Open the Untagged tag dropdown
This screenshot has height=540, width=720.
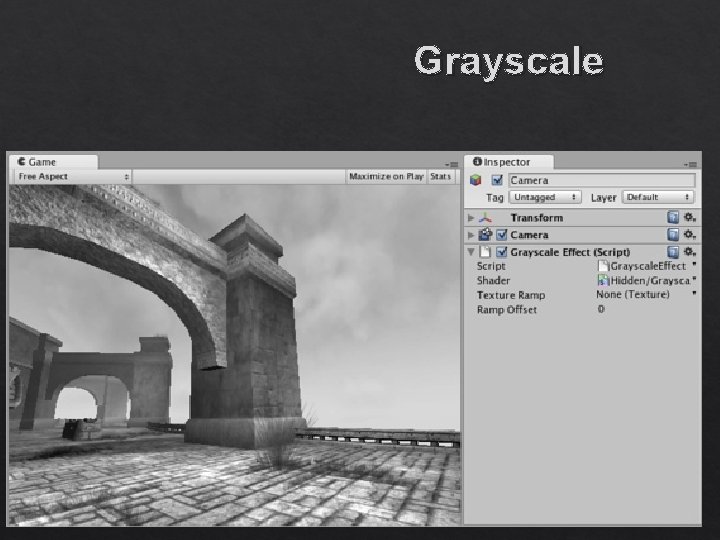coord(545,197)
